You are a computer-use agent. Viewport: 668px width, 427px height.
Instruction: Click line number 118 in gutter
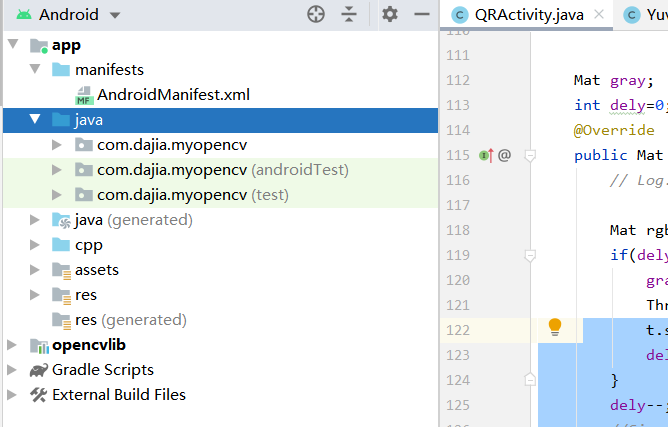458,230
